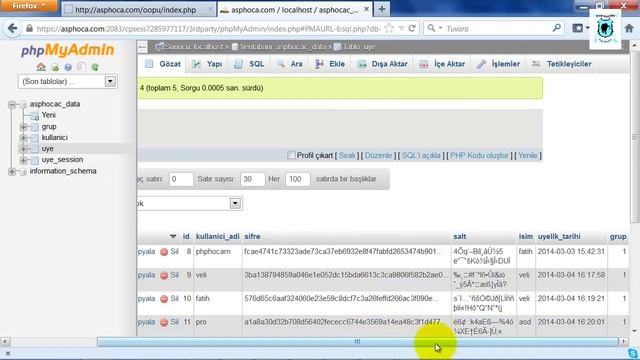Expand the uye table node
This screenshot has height=360, width=640.
coord(24,149)
